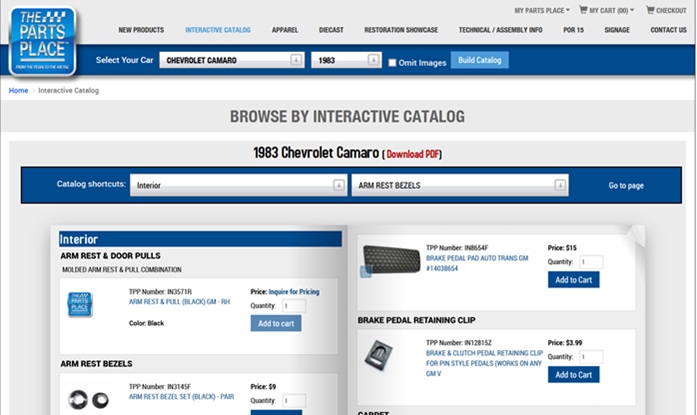
Task: Expand the Arm Rest Bezels dropdown
Action: pos(459,185)
